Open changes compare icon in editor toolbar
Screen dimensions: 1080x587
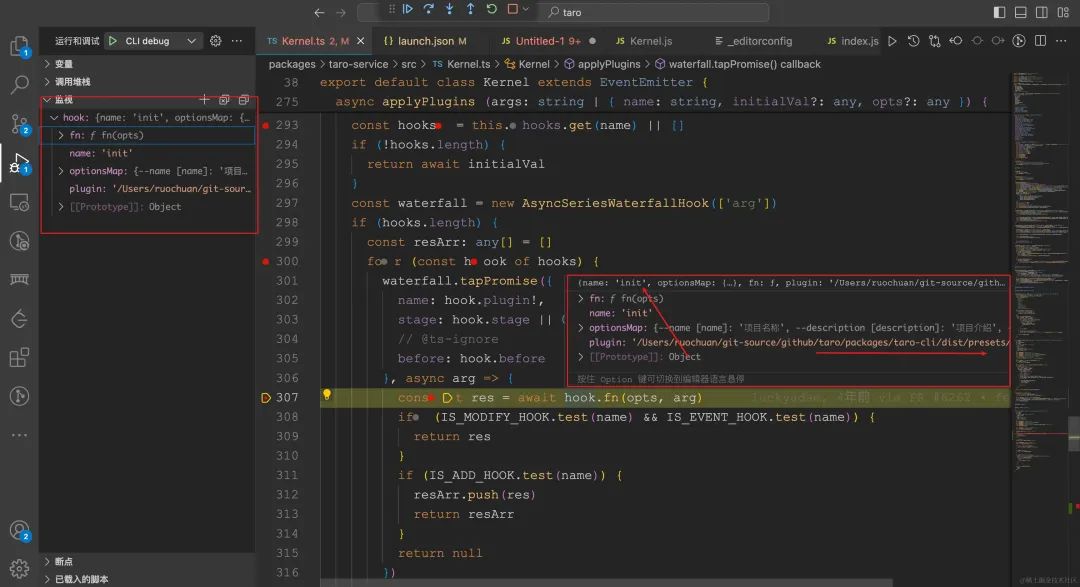coord(935,41)
